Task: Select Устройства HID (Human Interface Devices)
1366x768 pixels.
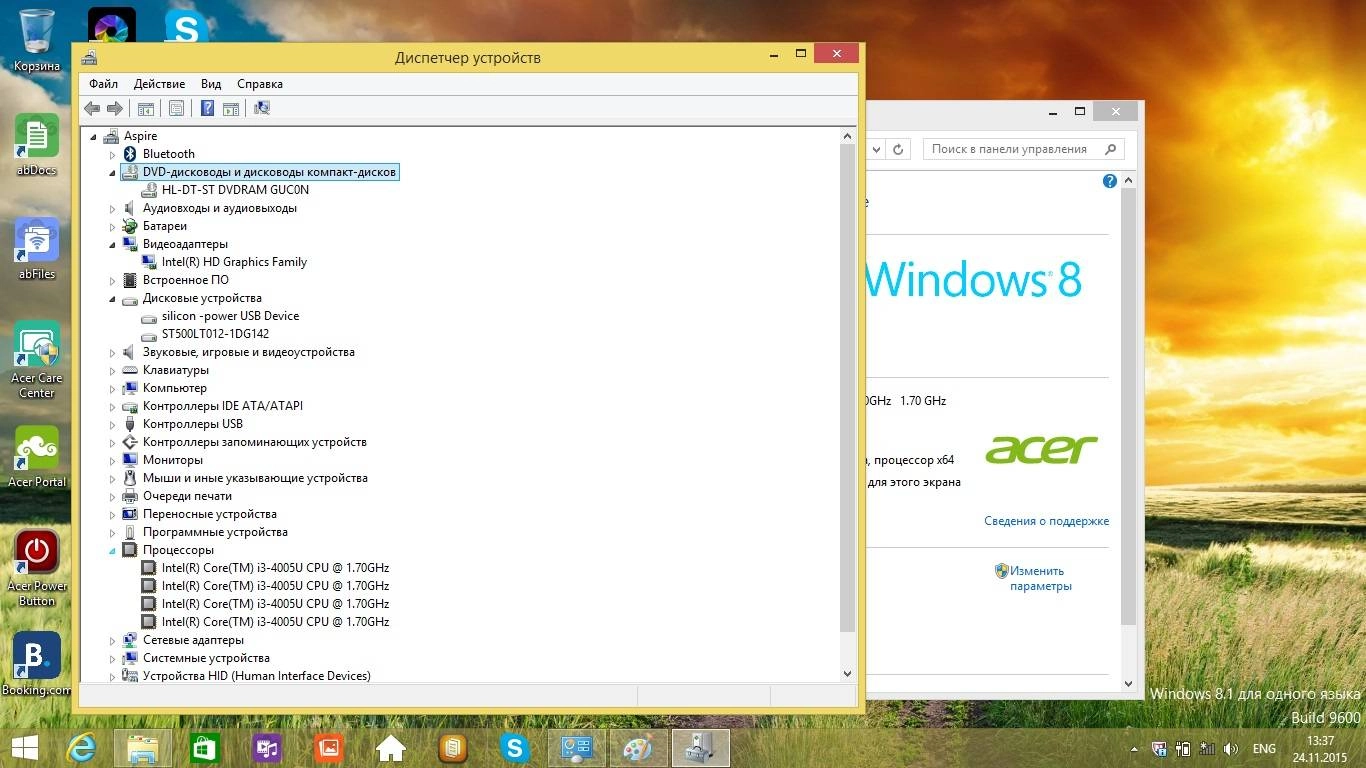Action: pos(257,676)
